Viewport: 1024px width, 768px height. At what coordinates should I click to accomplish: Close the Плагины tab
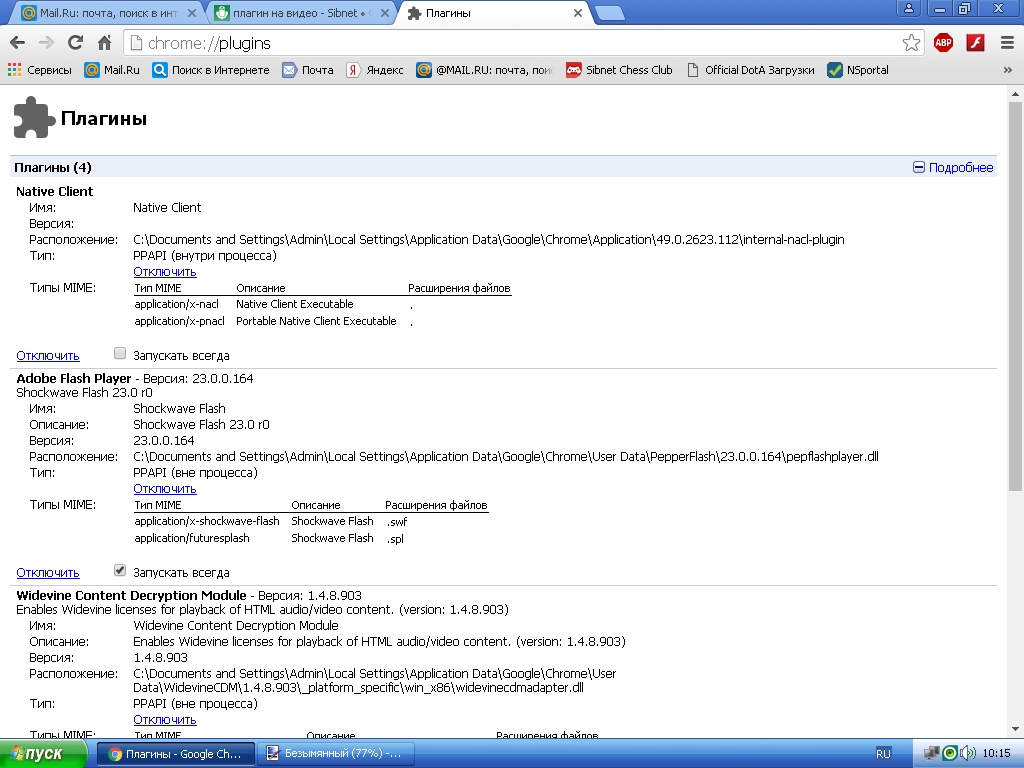click(x=578, y=13)
